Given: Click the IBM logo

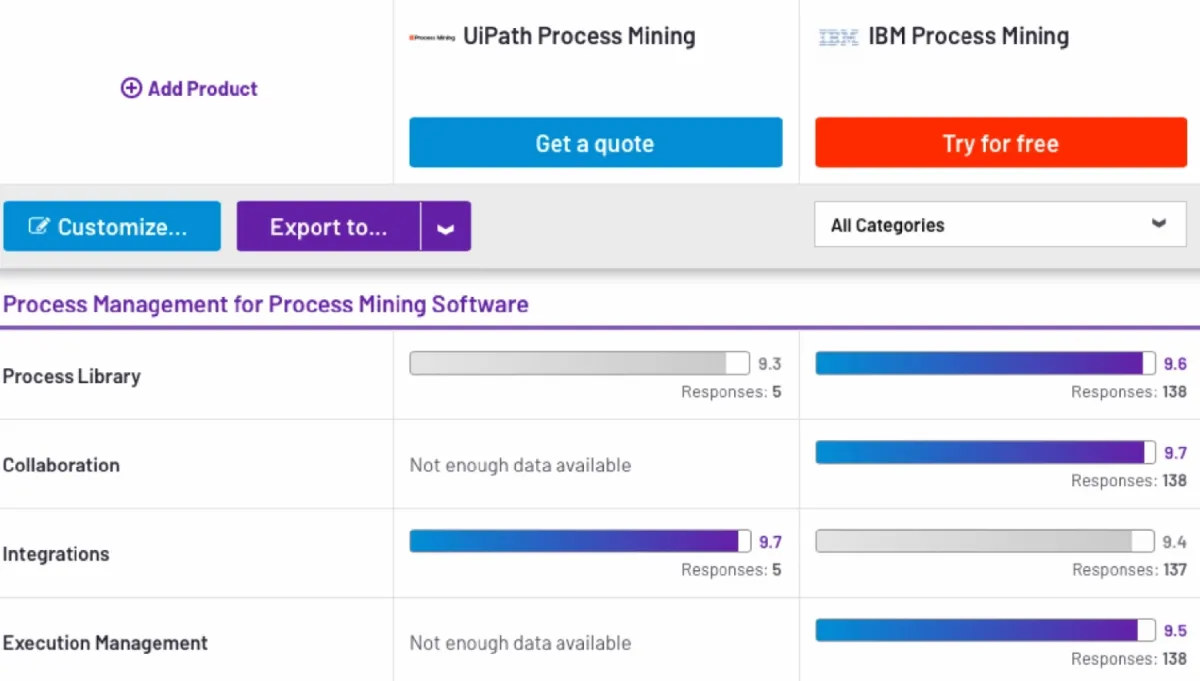Looking at the screenshot, I should click(838, 38).
